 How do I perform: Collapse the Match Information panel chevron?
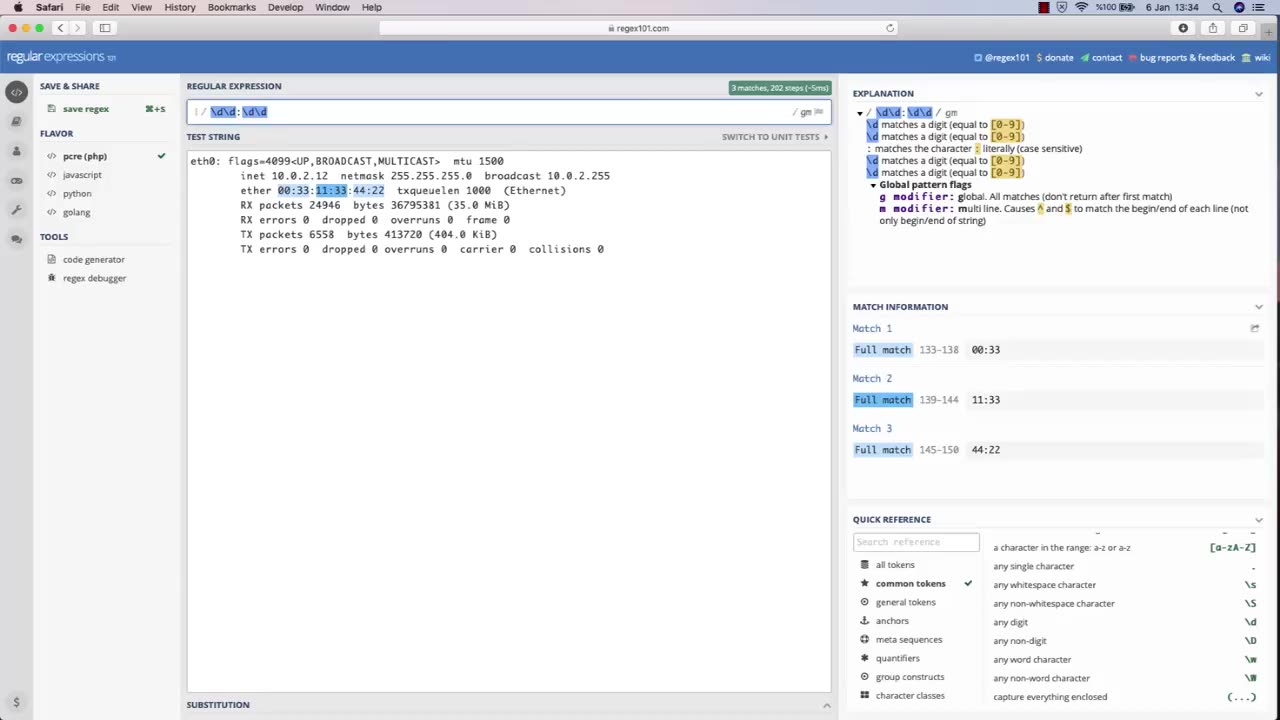[1258, 307]
